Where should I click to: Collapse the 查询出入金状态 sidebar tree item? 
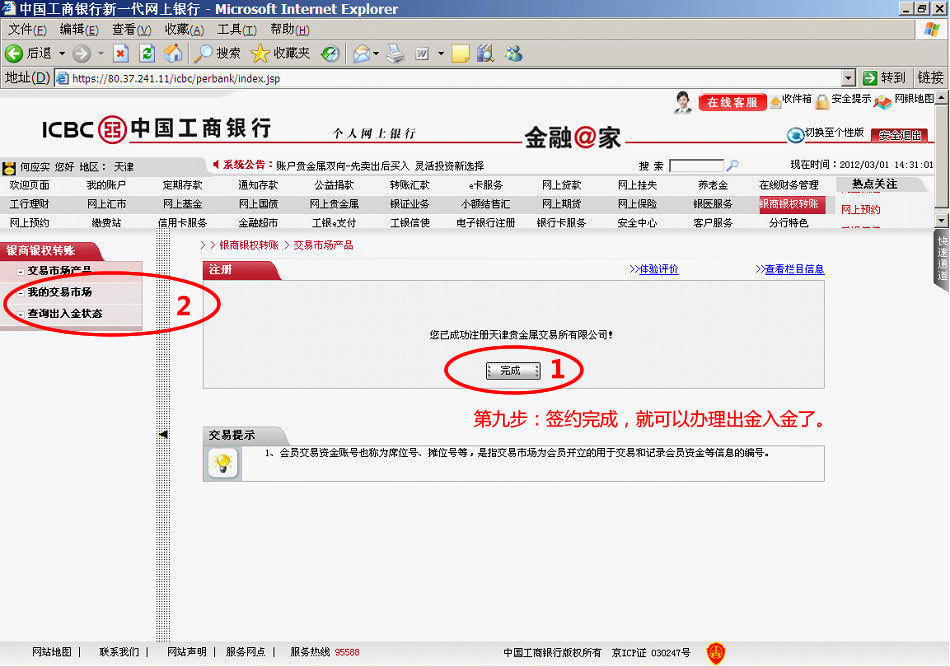(x=20, y=315)
